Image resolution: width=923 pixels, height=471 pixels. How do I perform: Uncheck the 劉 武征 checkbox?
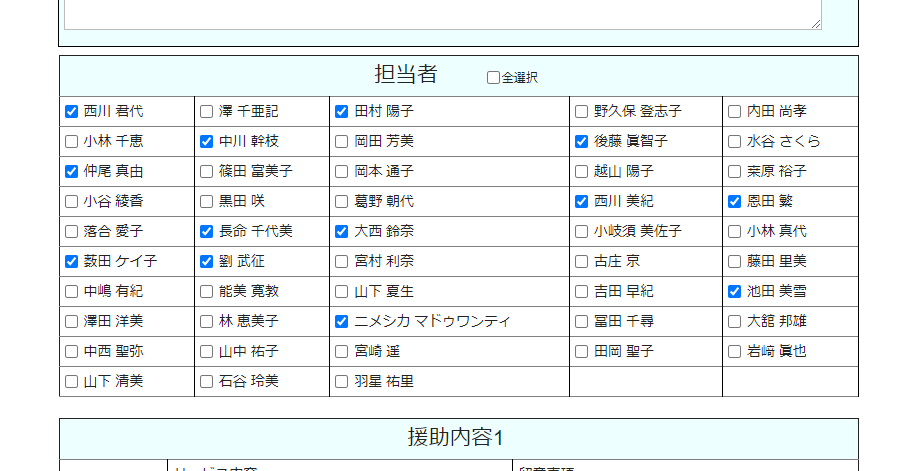tap(206, 262)
